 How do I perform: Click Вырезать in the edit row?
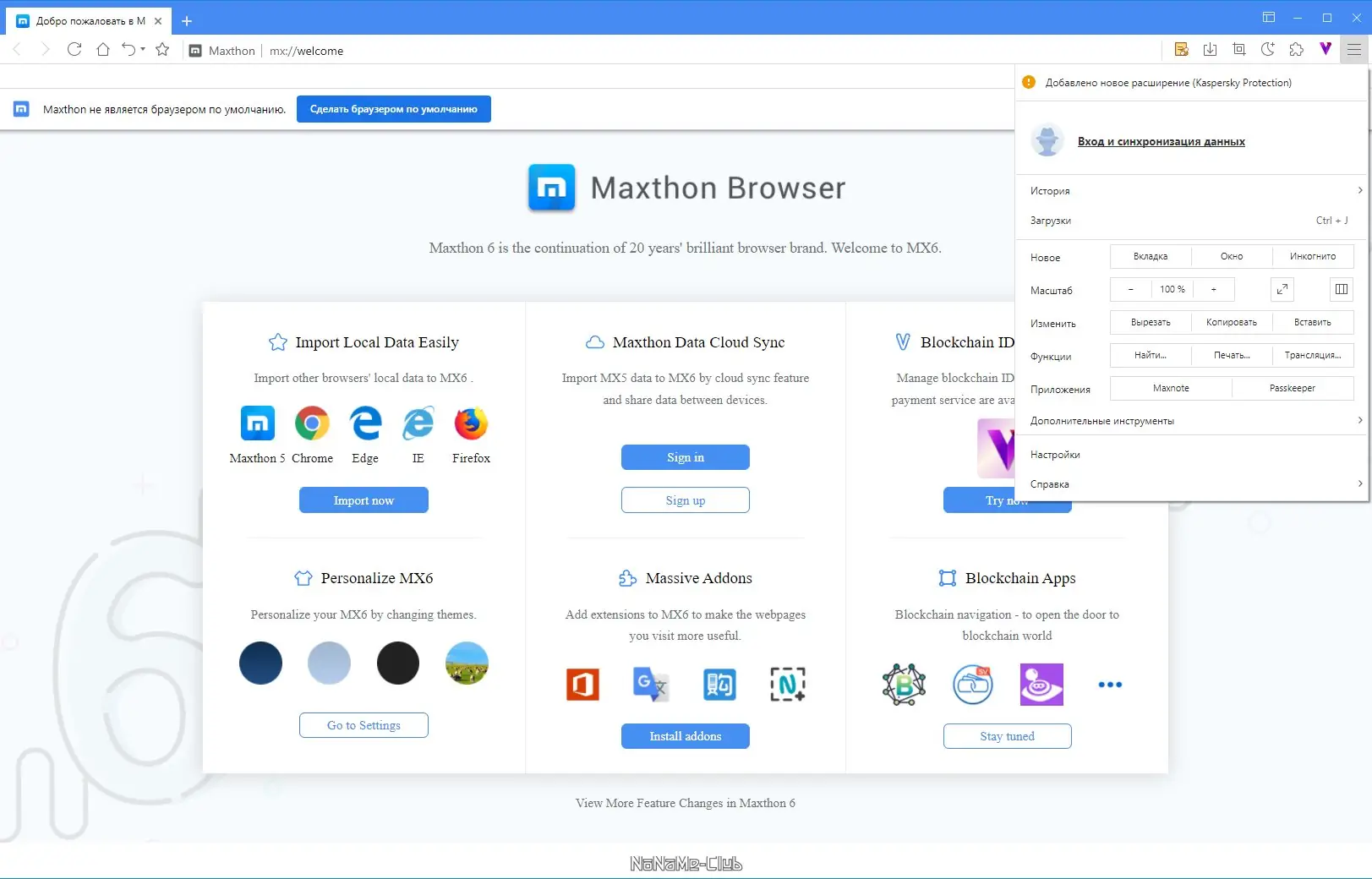[1151, 322]
